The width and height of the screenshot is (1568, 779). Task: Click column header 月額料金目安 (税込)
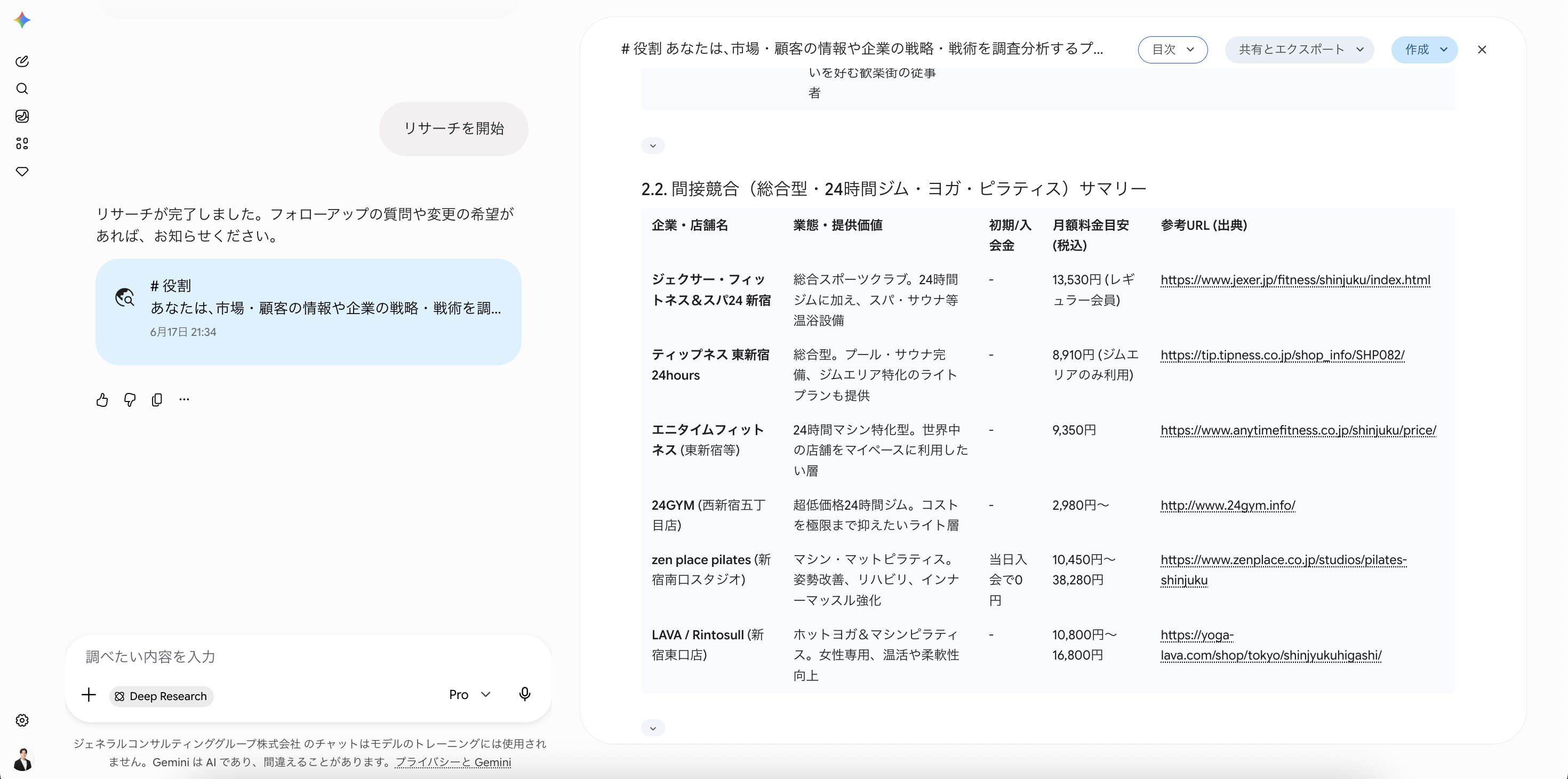(x=1091, y=235)
